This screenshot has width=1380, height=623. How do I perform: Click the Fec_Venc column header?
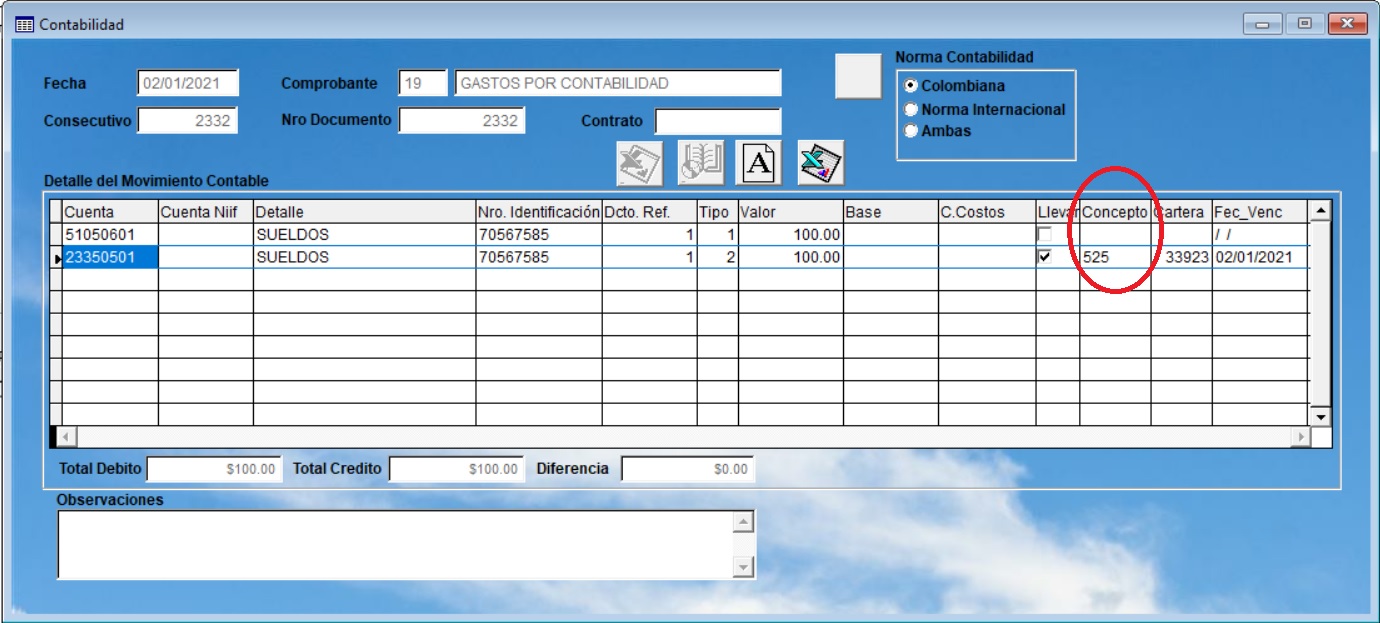click(x=1260, y=212)
